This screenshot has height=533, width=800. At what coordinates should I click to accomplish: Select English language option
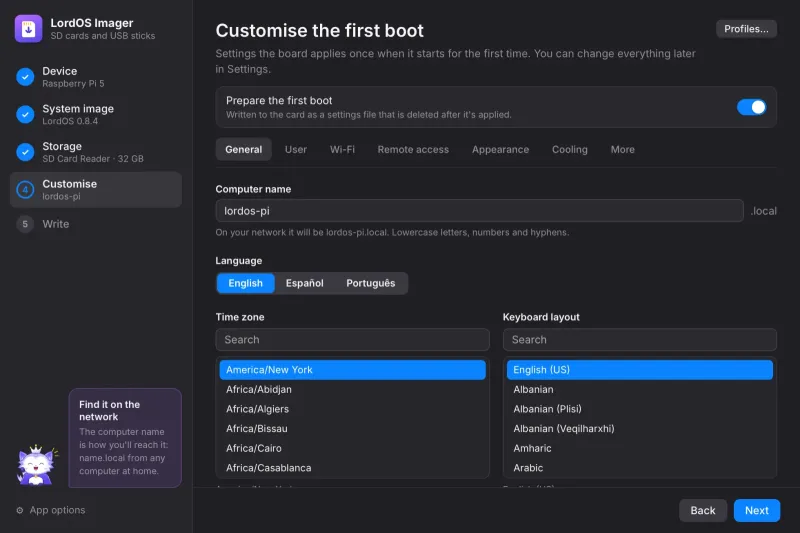pos(245,283)
